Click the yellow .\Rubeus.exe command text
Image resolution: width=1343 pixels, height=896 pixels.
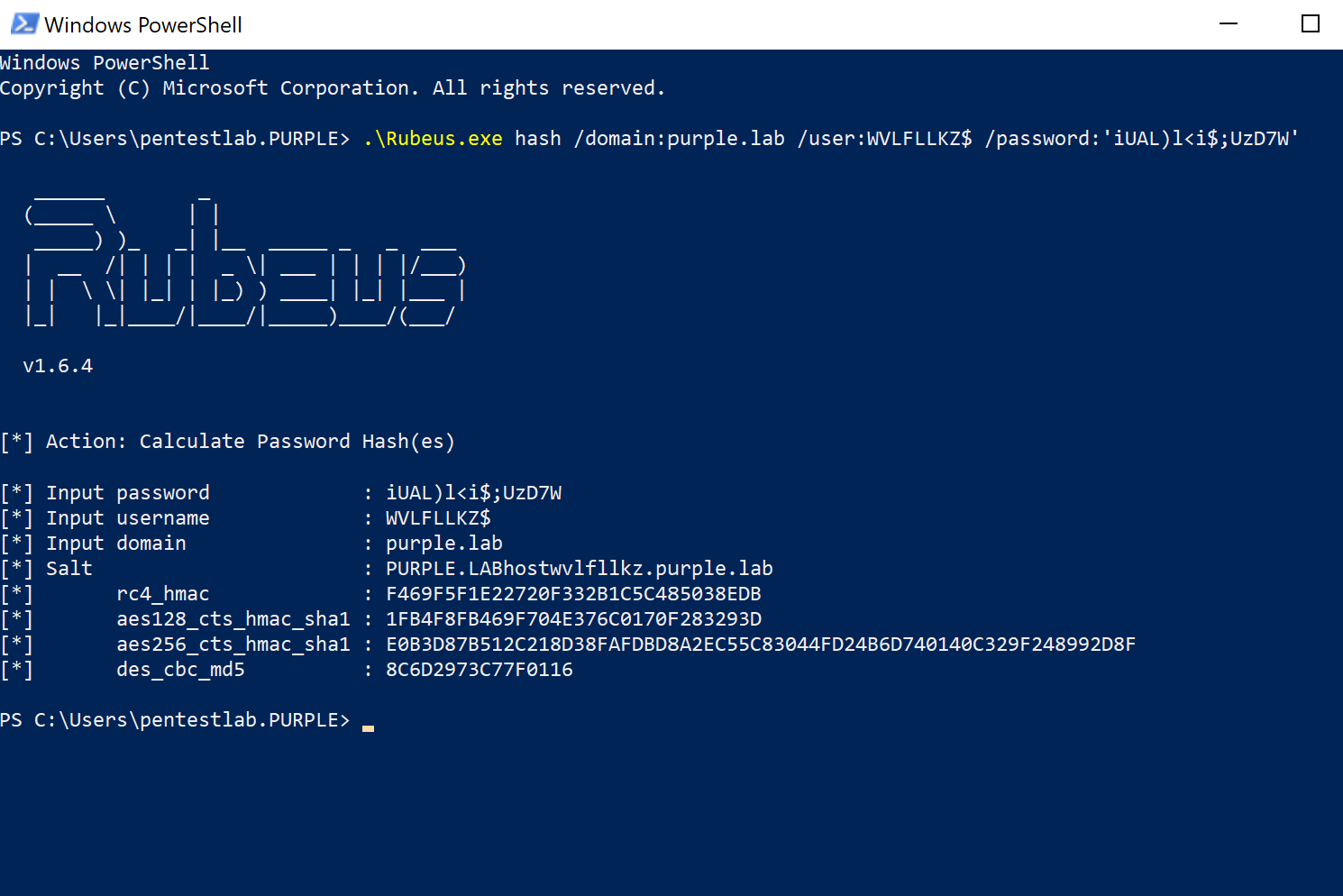pos(433,139)
